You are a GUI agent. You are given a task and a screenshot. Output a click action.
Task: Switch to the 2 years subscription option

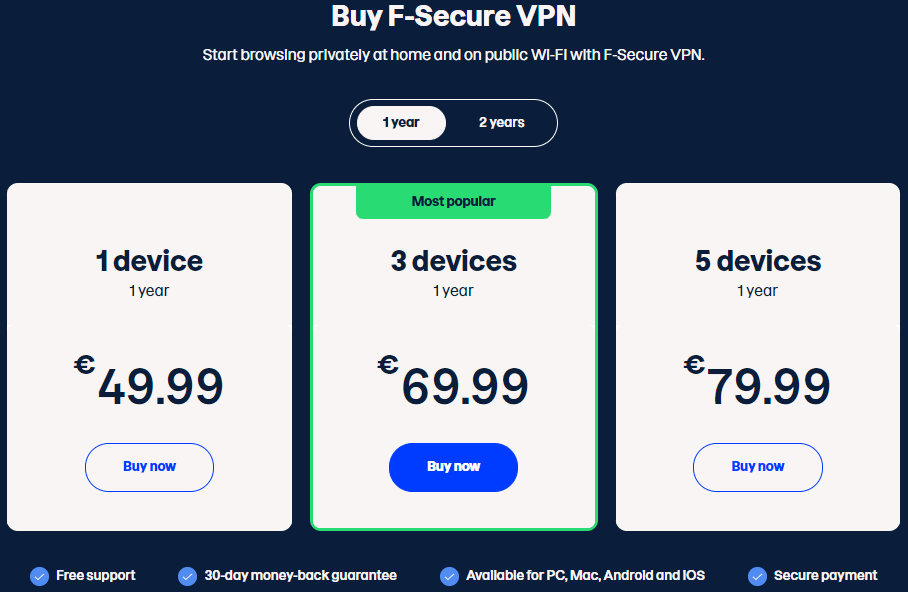click(501, 123)
